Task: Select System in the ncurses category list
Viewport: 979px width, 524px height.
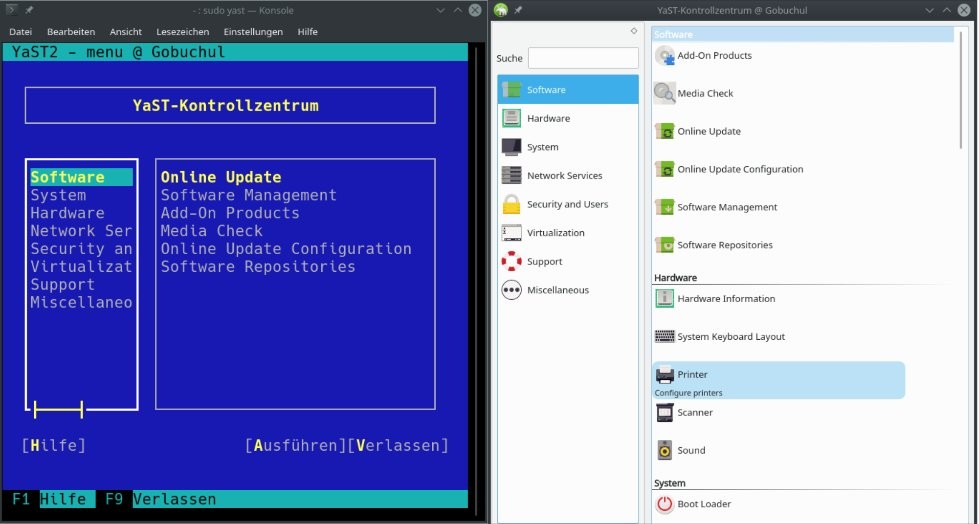Action: click(x=58, y=195)
